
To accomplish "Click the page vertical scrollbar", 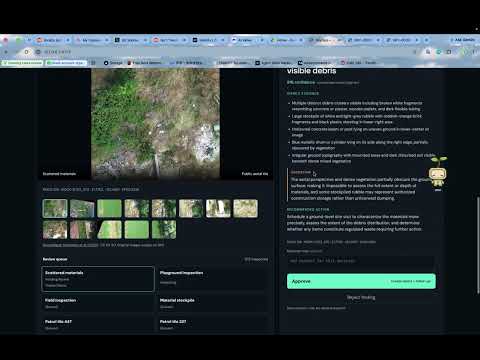I will click(x=478, y=245).
